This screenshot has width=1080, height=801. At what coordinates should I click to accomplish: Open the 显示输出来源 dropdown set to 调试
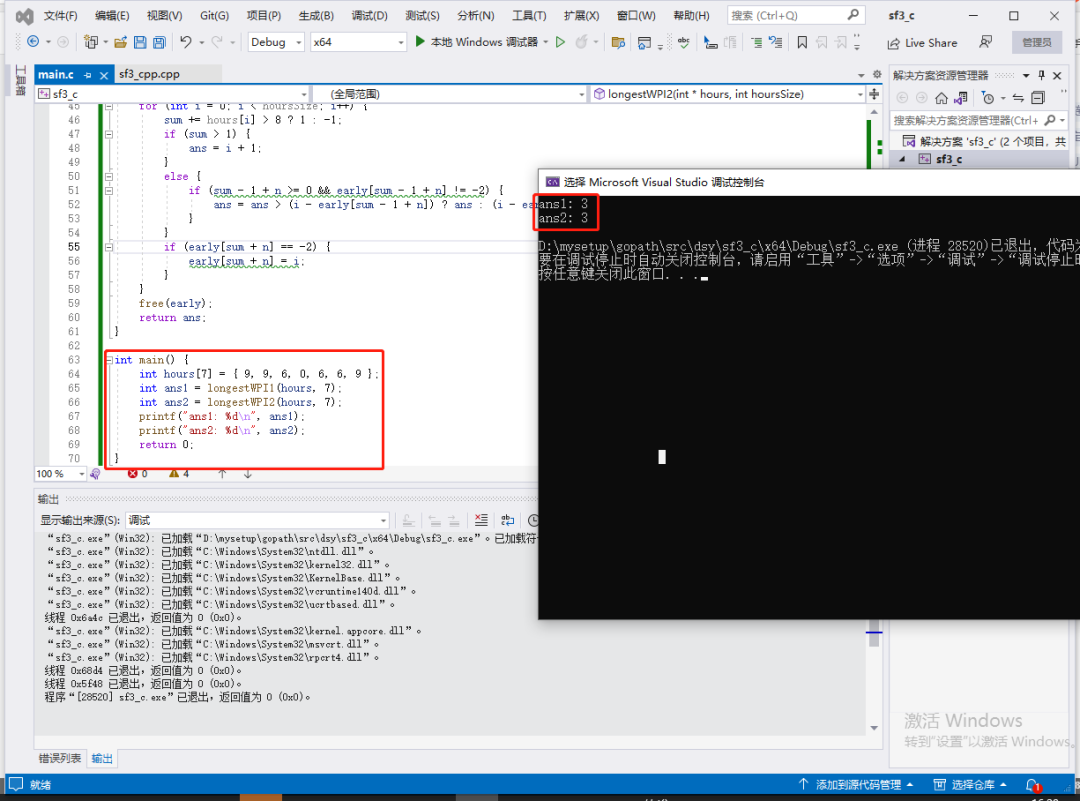pos(258,520)
